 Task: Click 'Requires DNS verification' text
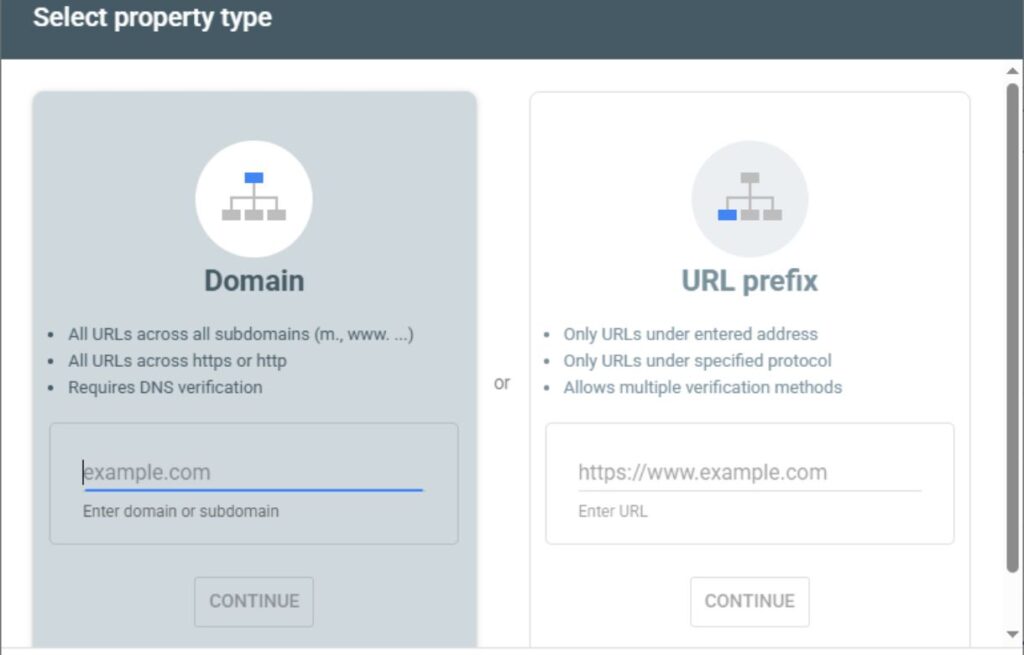(165, 387)
